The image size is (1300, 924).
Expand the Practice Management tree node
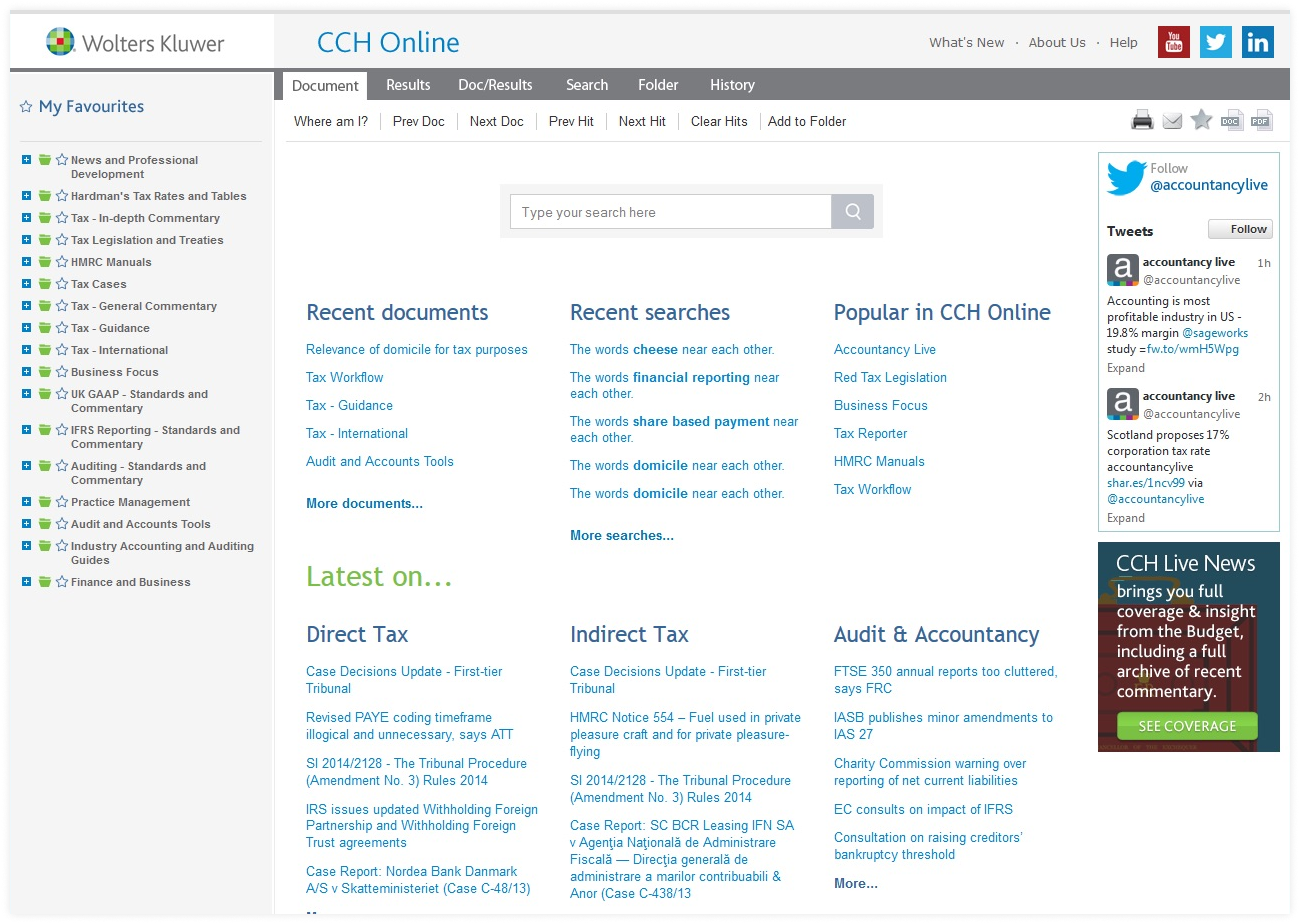click(x=27, y=502)
